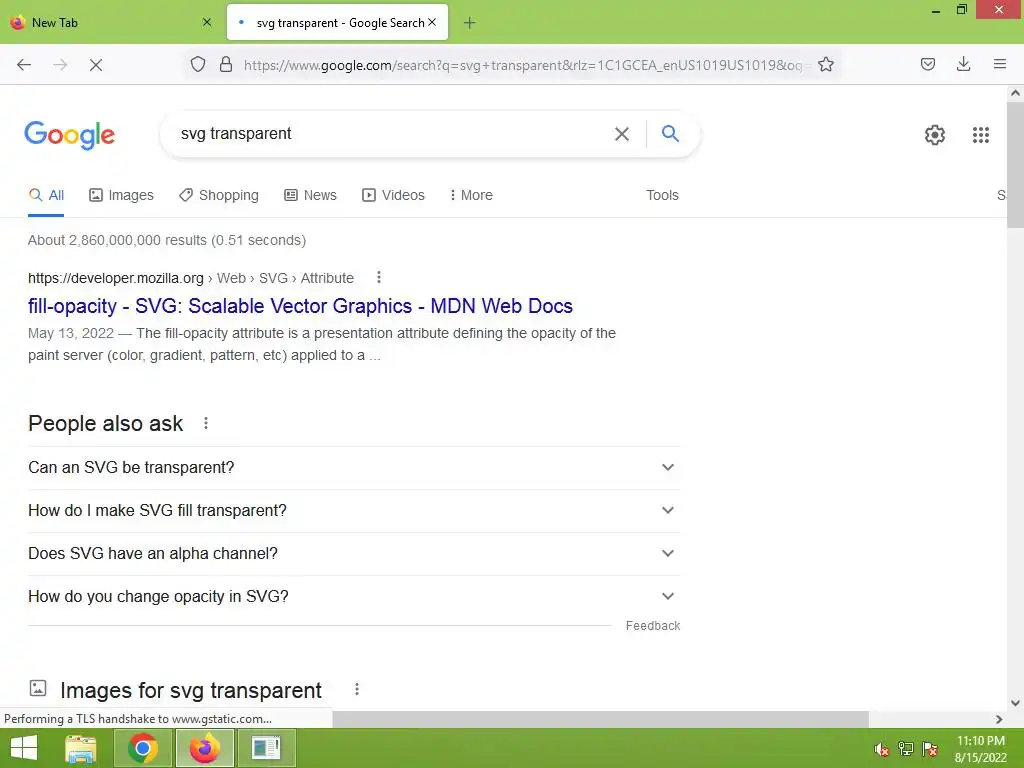Open the Firefox hamburger application menu
The image size is (1024, 768).
[1000, 64]
